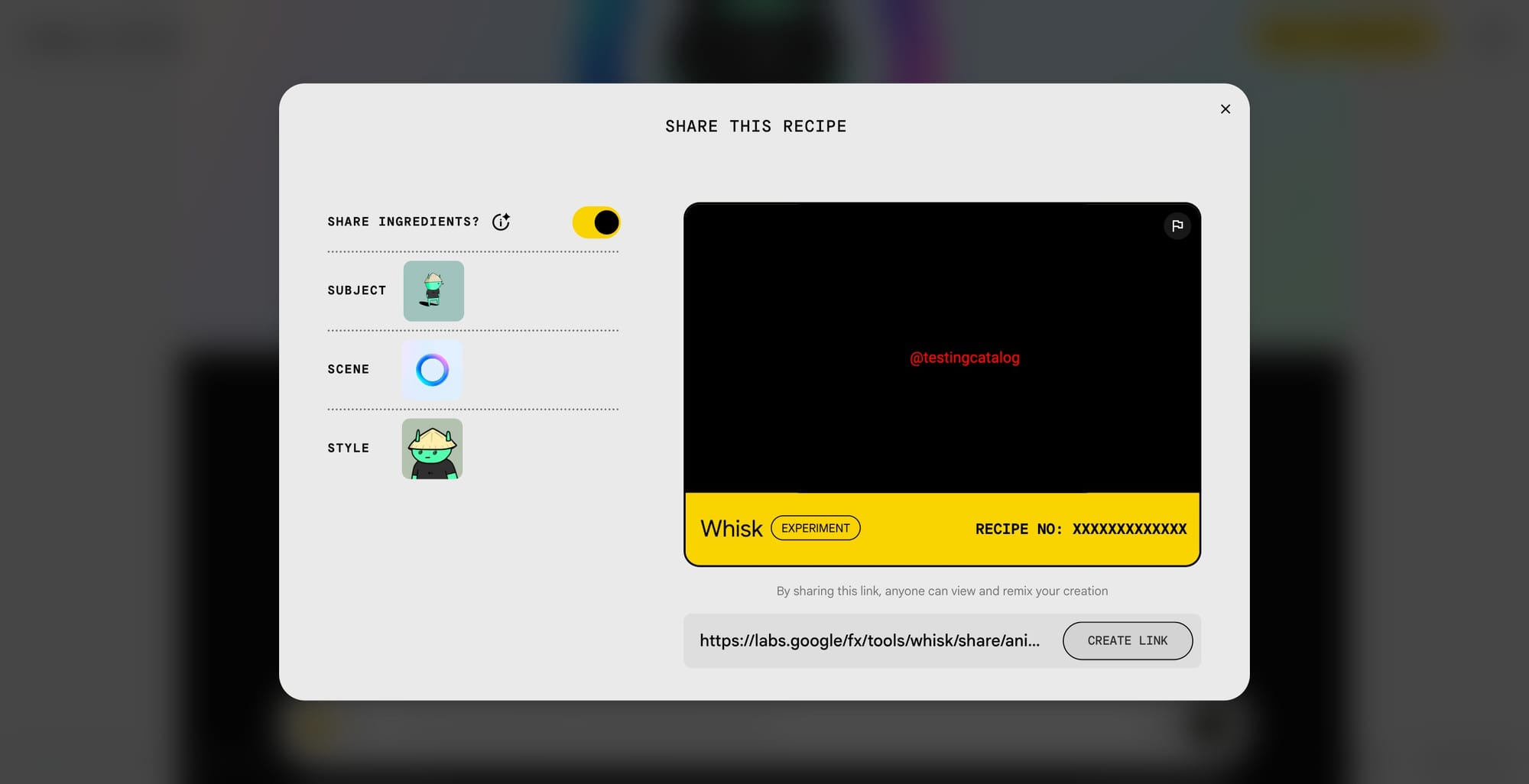Click the flag report icon on preview
This screenshot has width=1529, height=784.
coord(1177,225)
